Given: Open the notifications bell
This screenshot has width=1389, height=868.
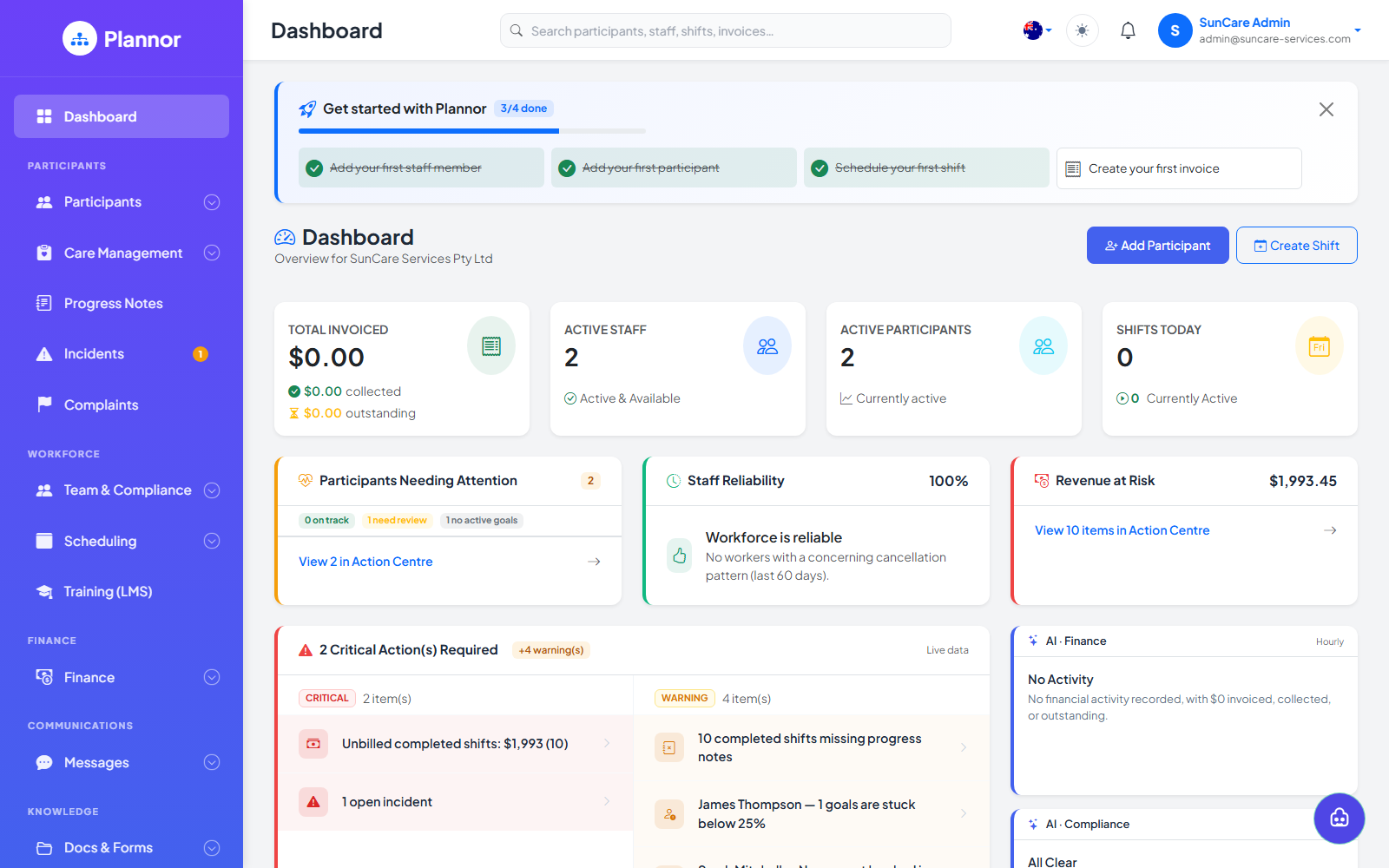Looking at the screenshot, I should 1128,30.
